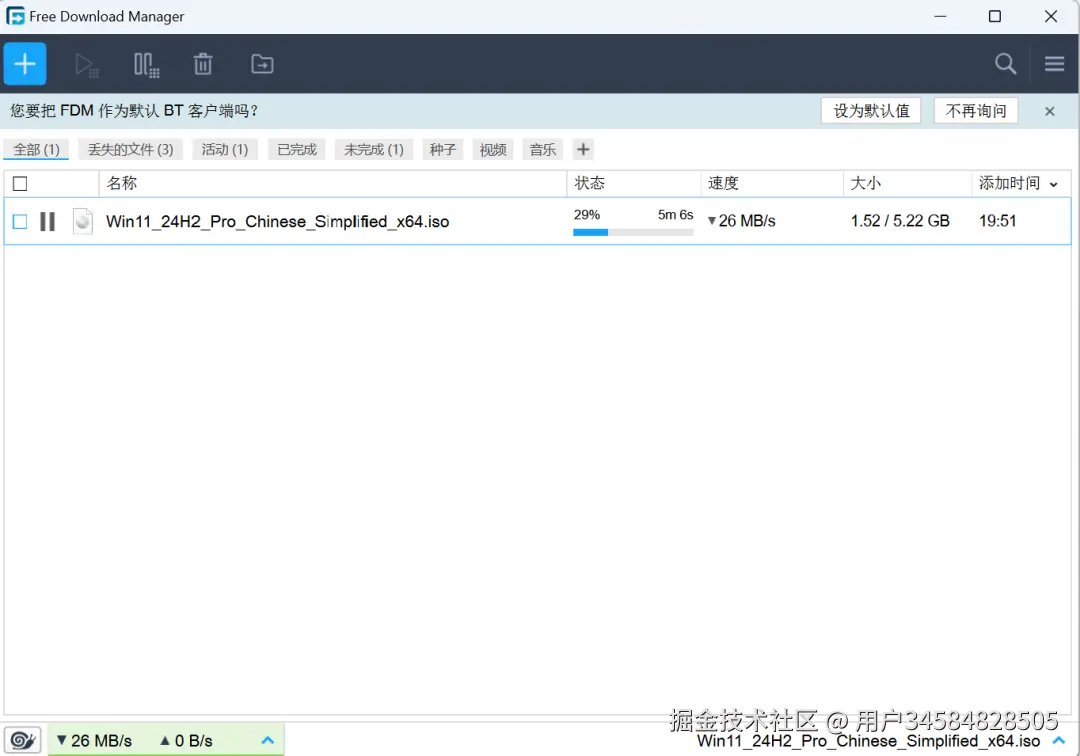Click the trash delete icon in toolbar
The height and width of the screenshot is (756, 1080).
coord(202,64)
